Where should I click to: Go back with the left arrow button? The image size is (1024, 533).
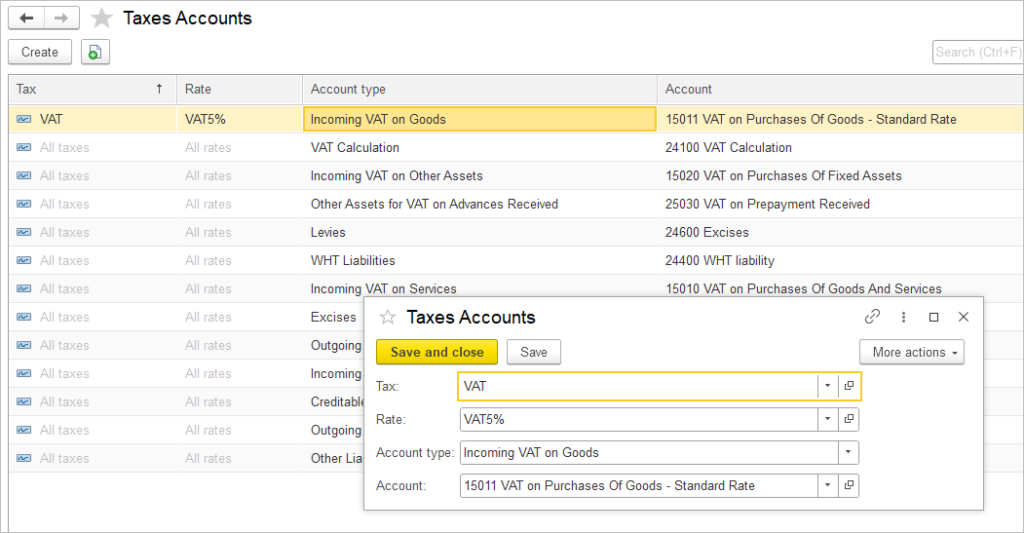pyautogui.click(x=27, y=18)
